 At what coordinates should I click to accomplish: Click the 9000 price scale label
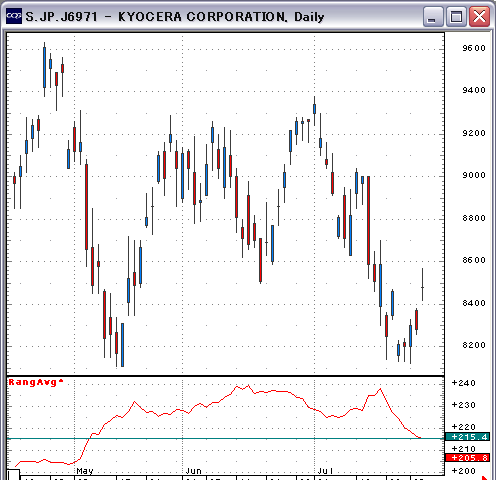coord(474,175)
